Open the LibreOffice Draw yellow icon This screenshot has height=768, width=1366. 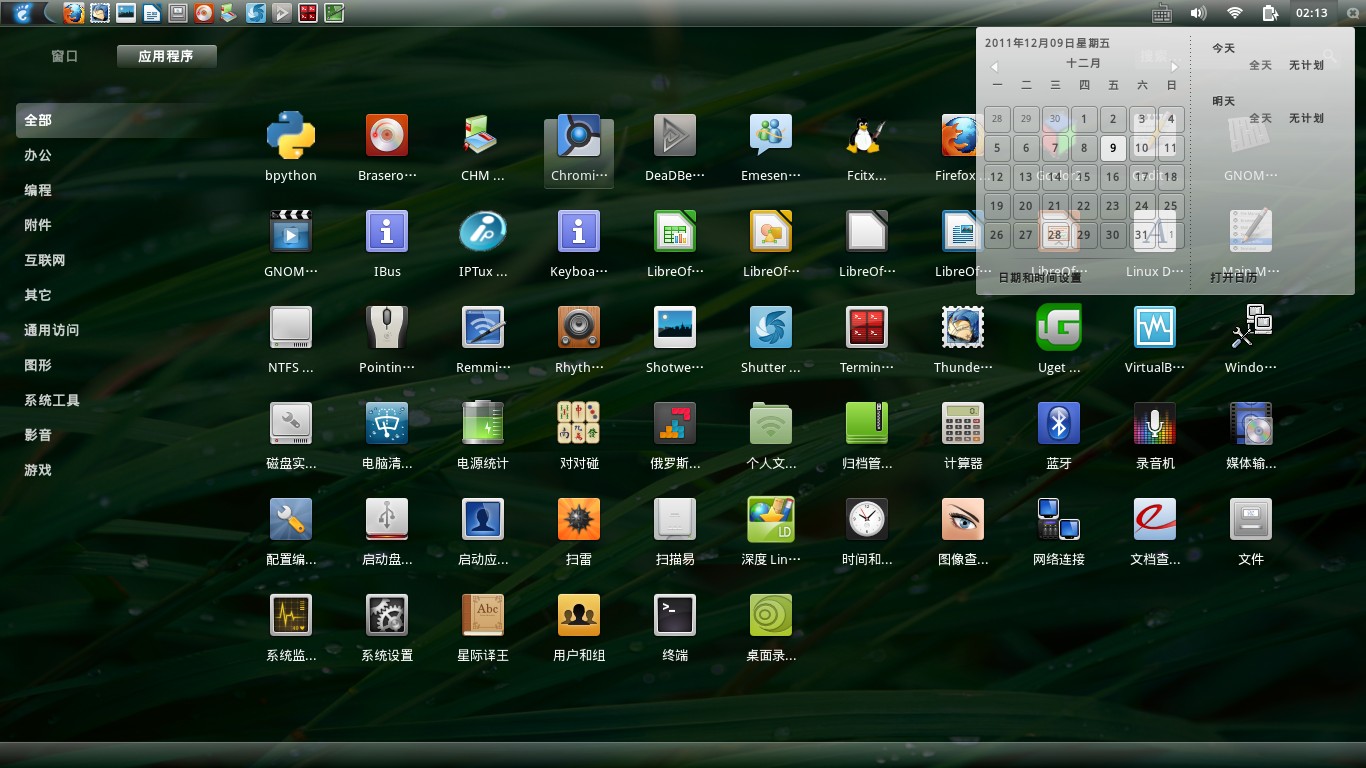pos(771,231)
